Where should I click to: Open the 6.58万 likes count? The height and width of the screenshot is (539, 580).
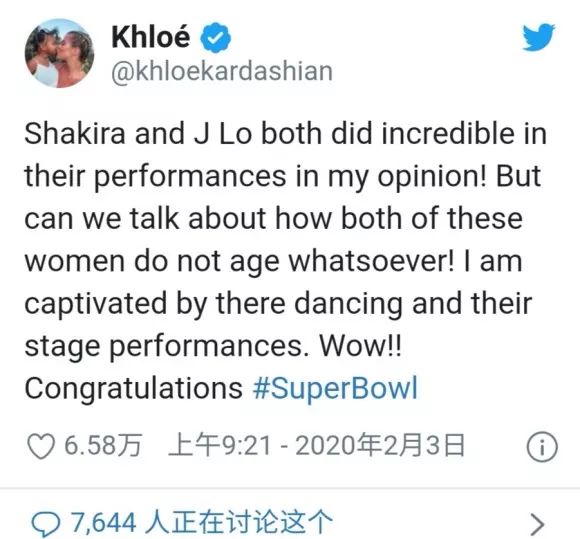pyautogui.click(x=104, y=445)
